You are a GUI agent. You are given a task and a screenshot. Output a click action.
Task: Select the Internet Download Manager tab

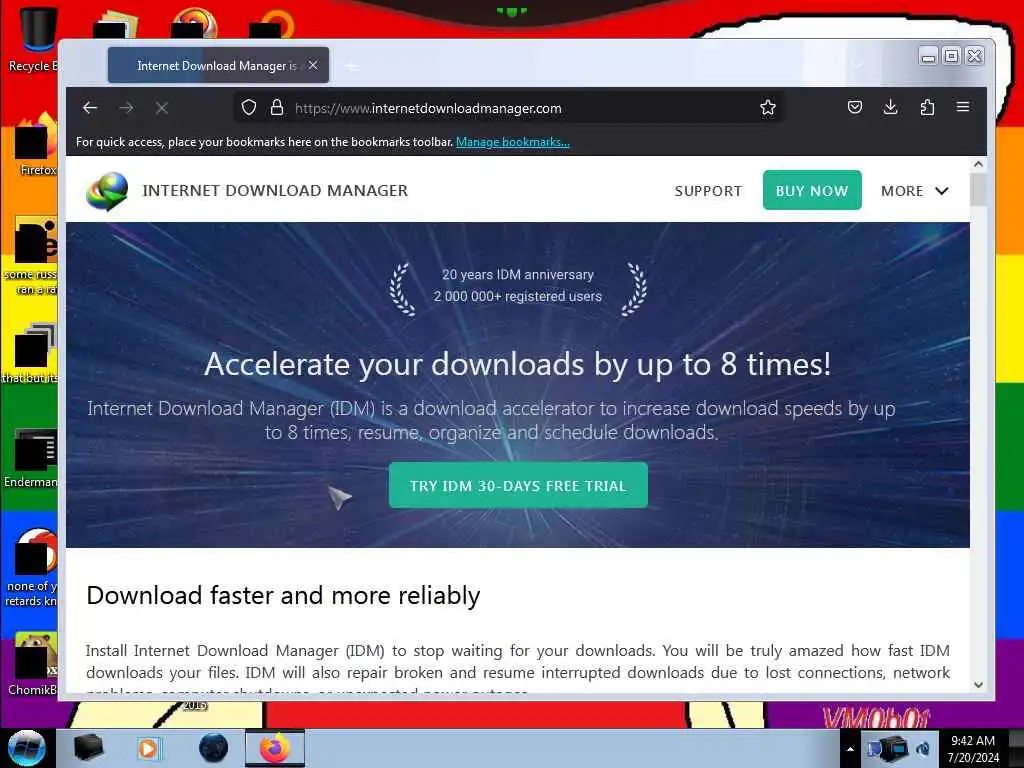218,65
